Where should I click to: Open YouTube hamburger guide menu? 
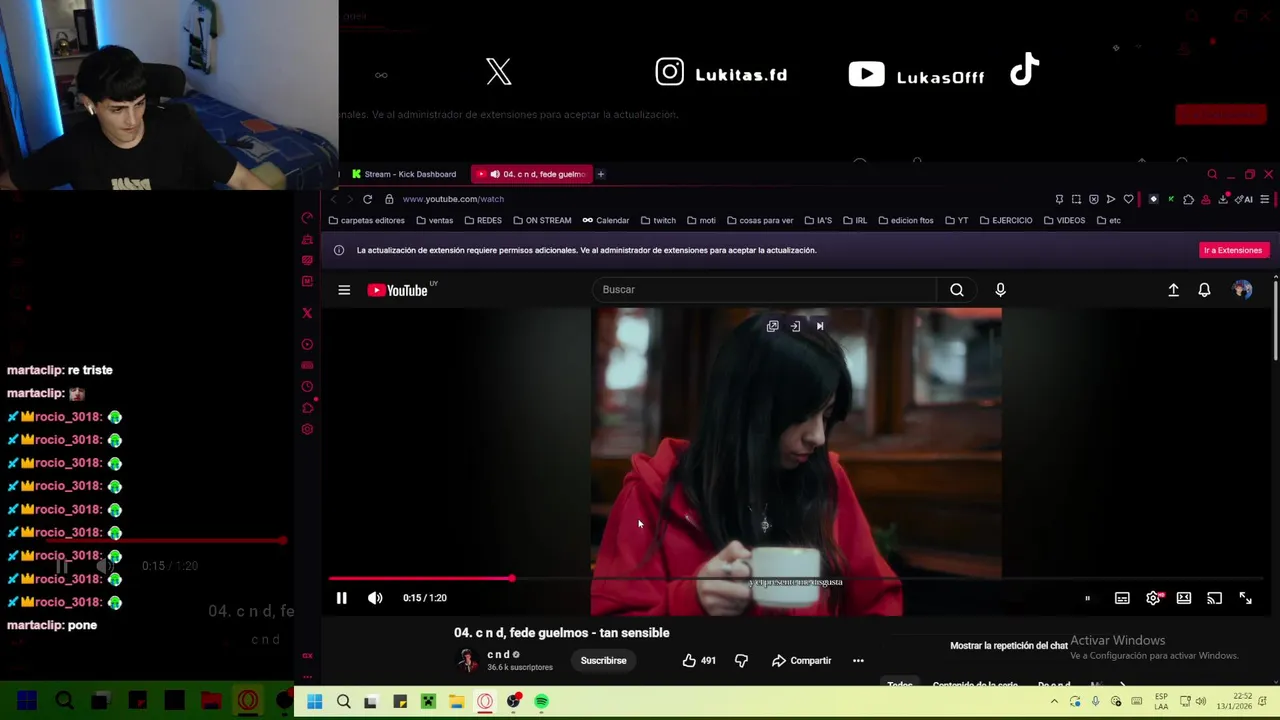[x=344, y=290]
